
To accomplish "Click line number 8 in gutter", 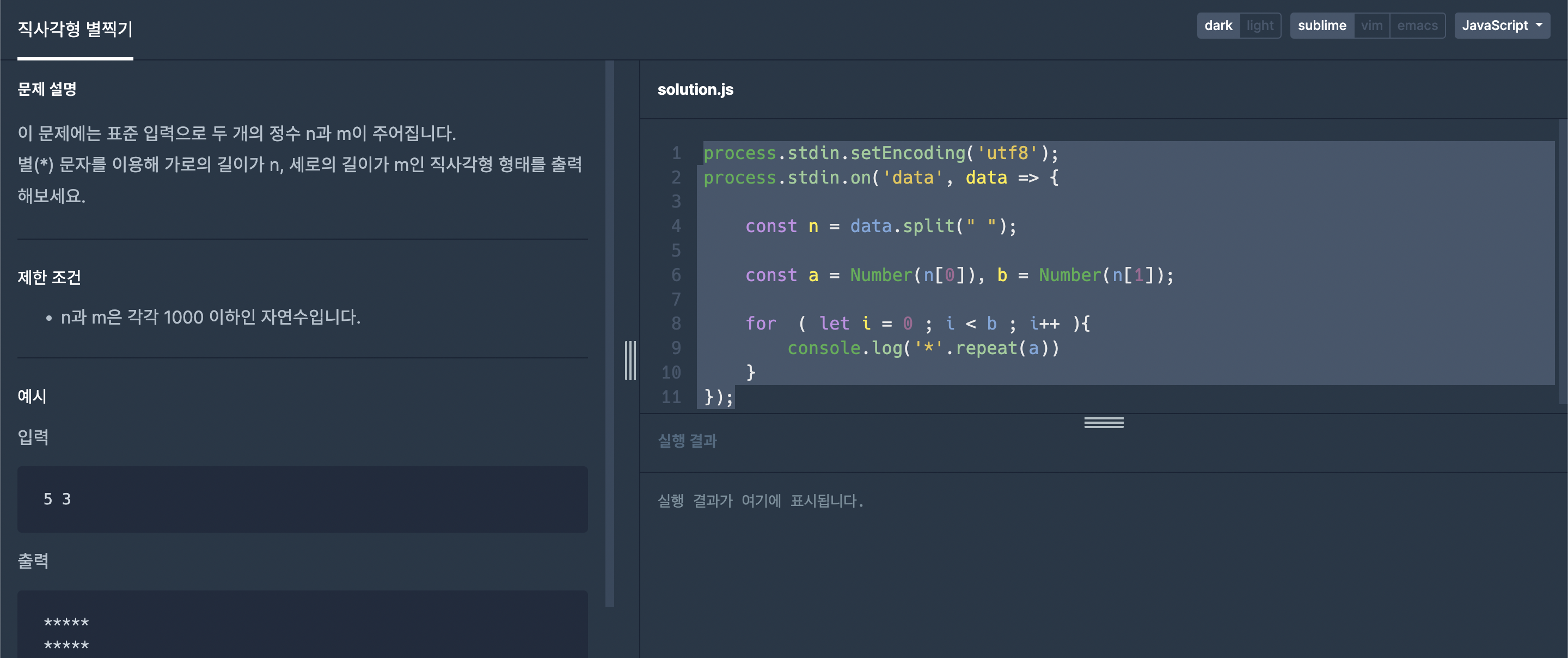I will click(x=676, y=324).
